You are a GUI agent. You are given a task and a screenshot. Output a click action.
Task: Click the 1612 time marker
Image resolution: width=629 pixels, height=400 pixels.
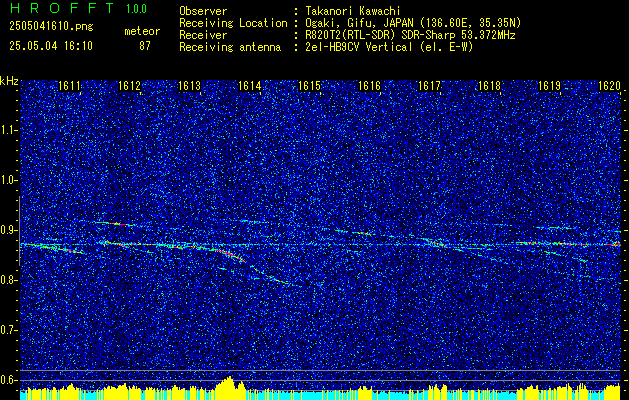click(130, 86)
